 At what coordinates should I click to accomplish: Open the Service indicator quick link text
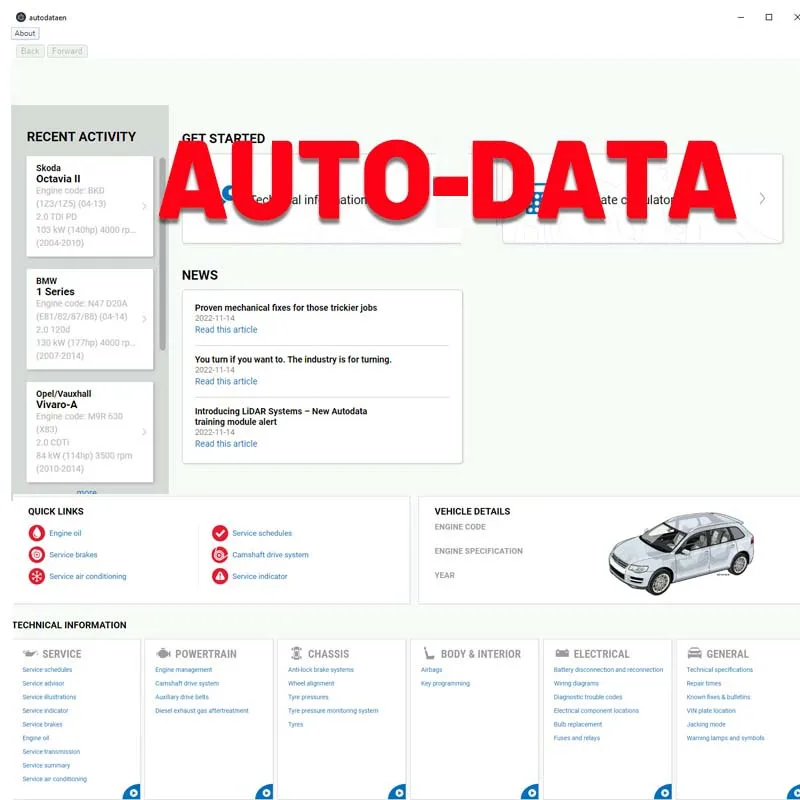pos(260,577)
